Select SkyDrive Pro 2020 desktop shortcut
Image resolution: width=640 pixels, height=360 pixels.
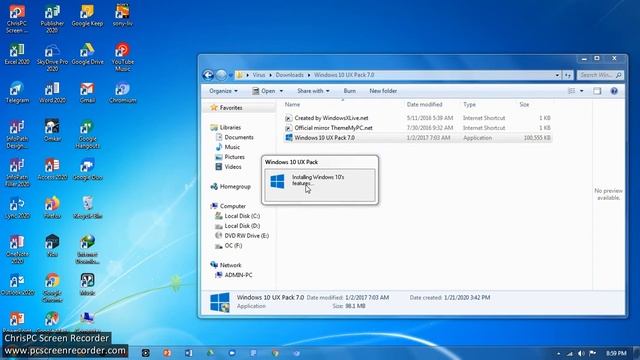click(52, 57)
